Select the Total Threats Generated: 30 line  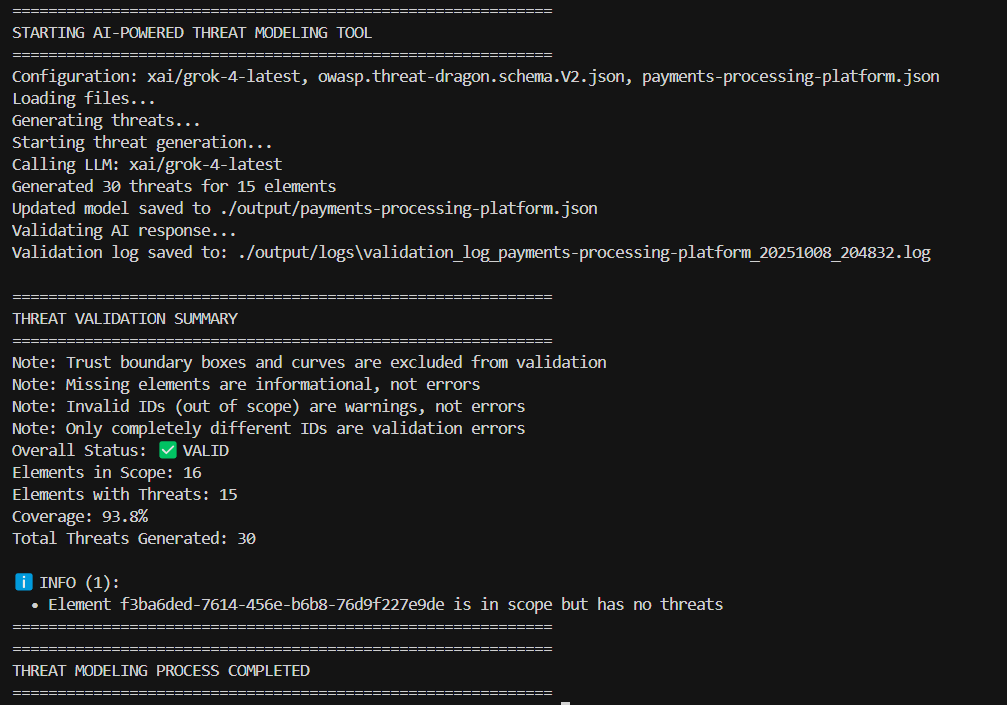pos(134,538)
